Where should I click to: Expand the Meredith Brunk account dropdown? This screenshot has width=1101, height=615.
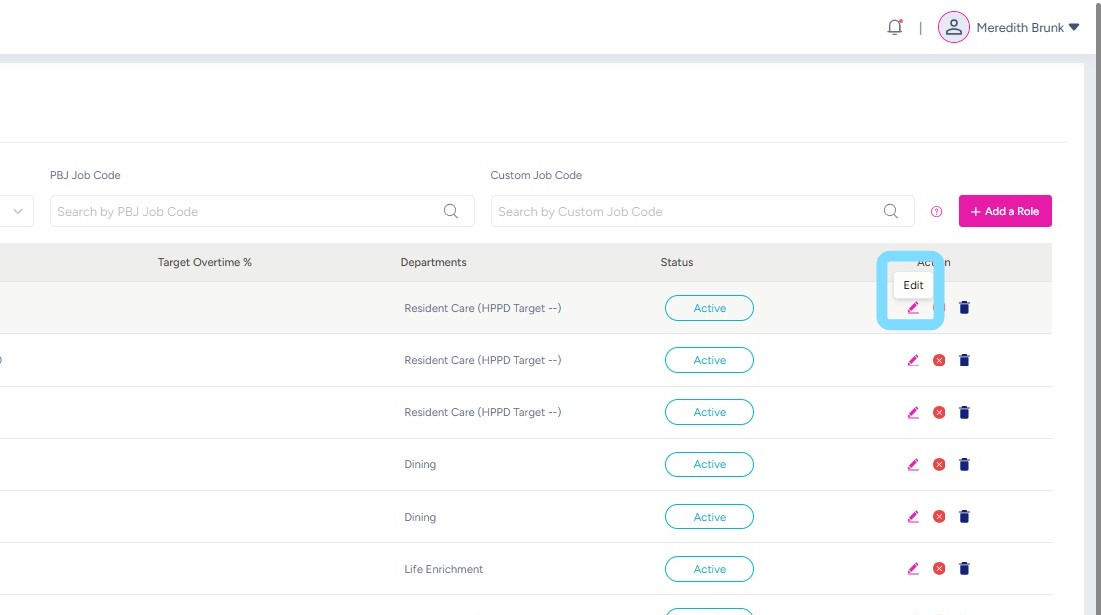click(1074, 28)
